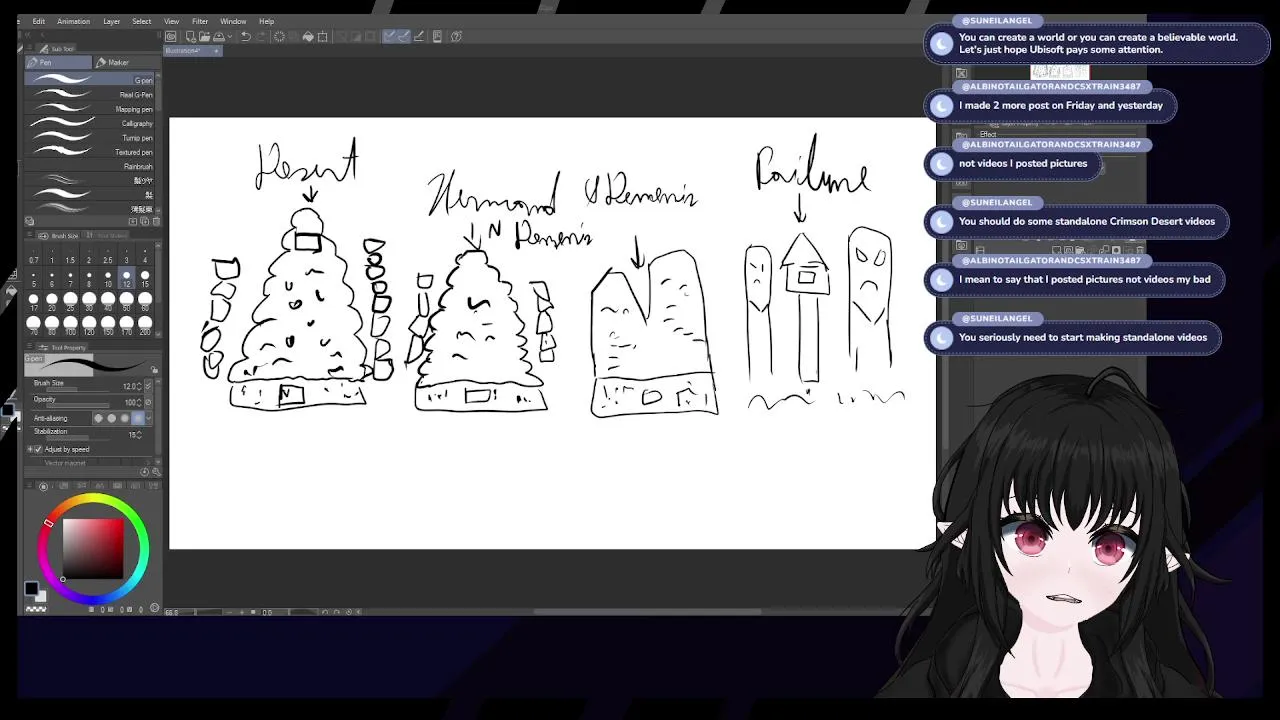This screenshot has width=1280, height=720.
Task: Create a new canvas from toolbar
Action: point(191,37)
